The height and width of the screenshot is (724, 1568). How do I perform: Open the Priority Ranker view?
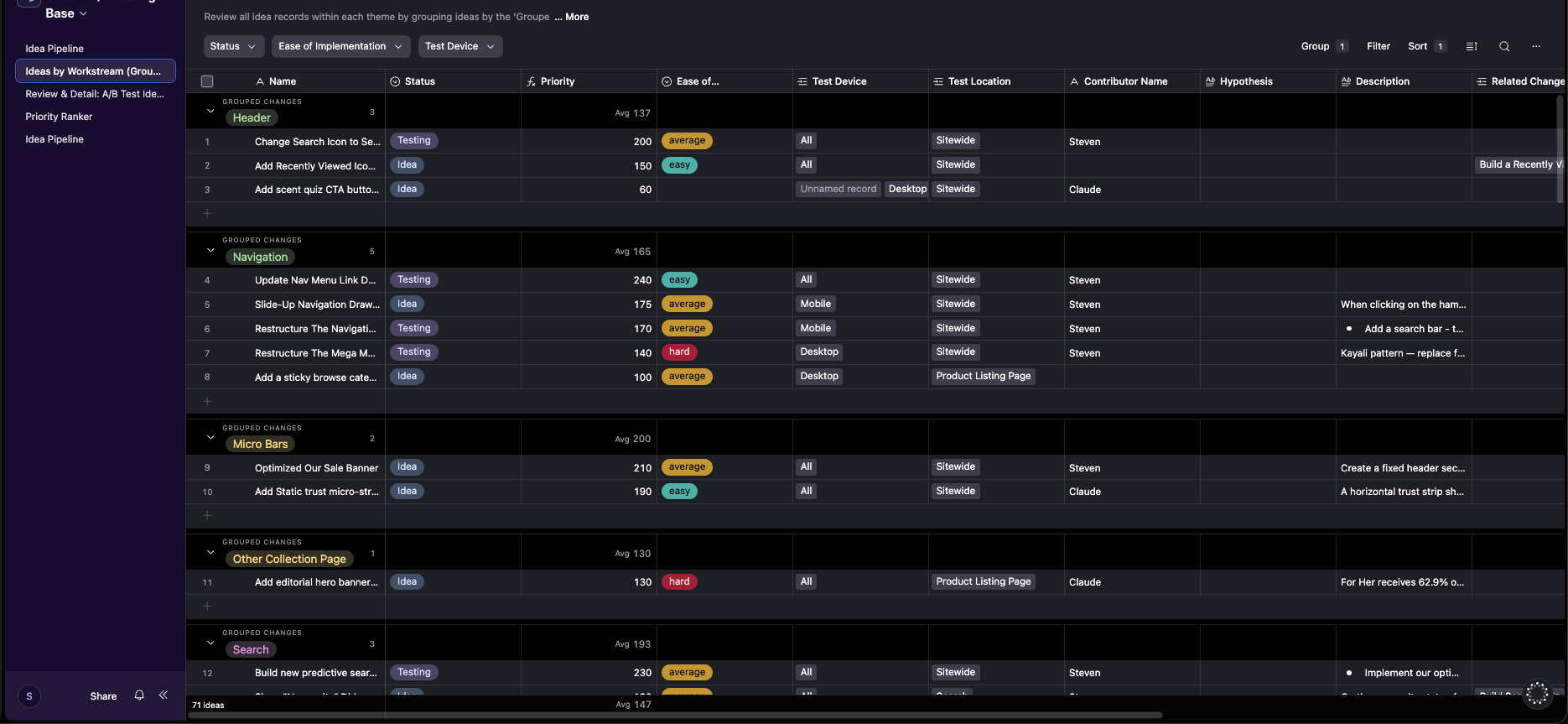[x=59, y=117]
